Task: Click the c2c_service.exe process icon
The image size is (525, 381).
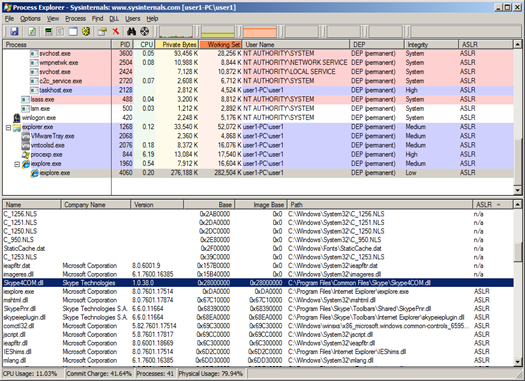Action: click(x=34, y=81)
